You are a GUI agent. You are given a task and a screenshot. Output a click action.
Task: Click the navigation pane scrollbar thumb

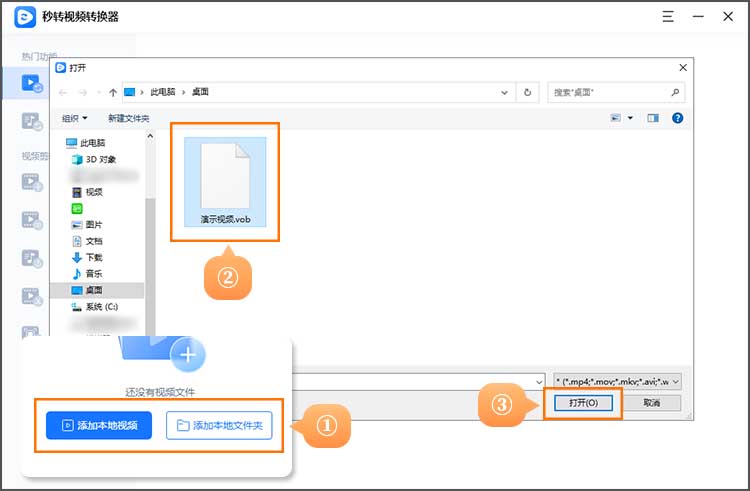click(150, 266)
